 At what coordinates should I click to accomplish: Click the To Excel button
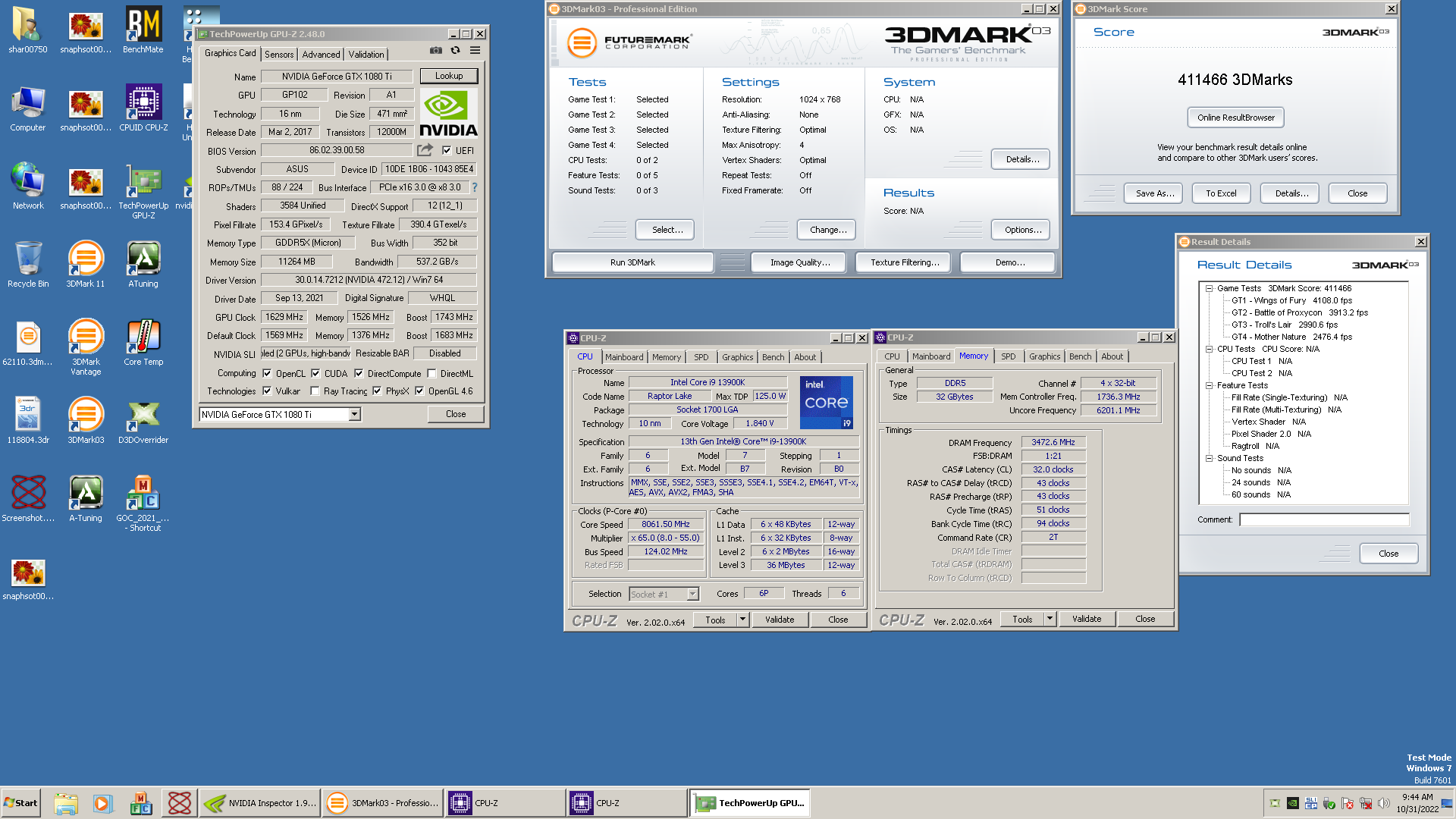tap(1221, 193)
